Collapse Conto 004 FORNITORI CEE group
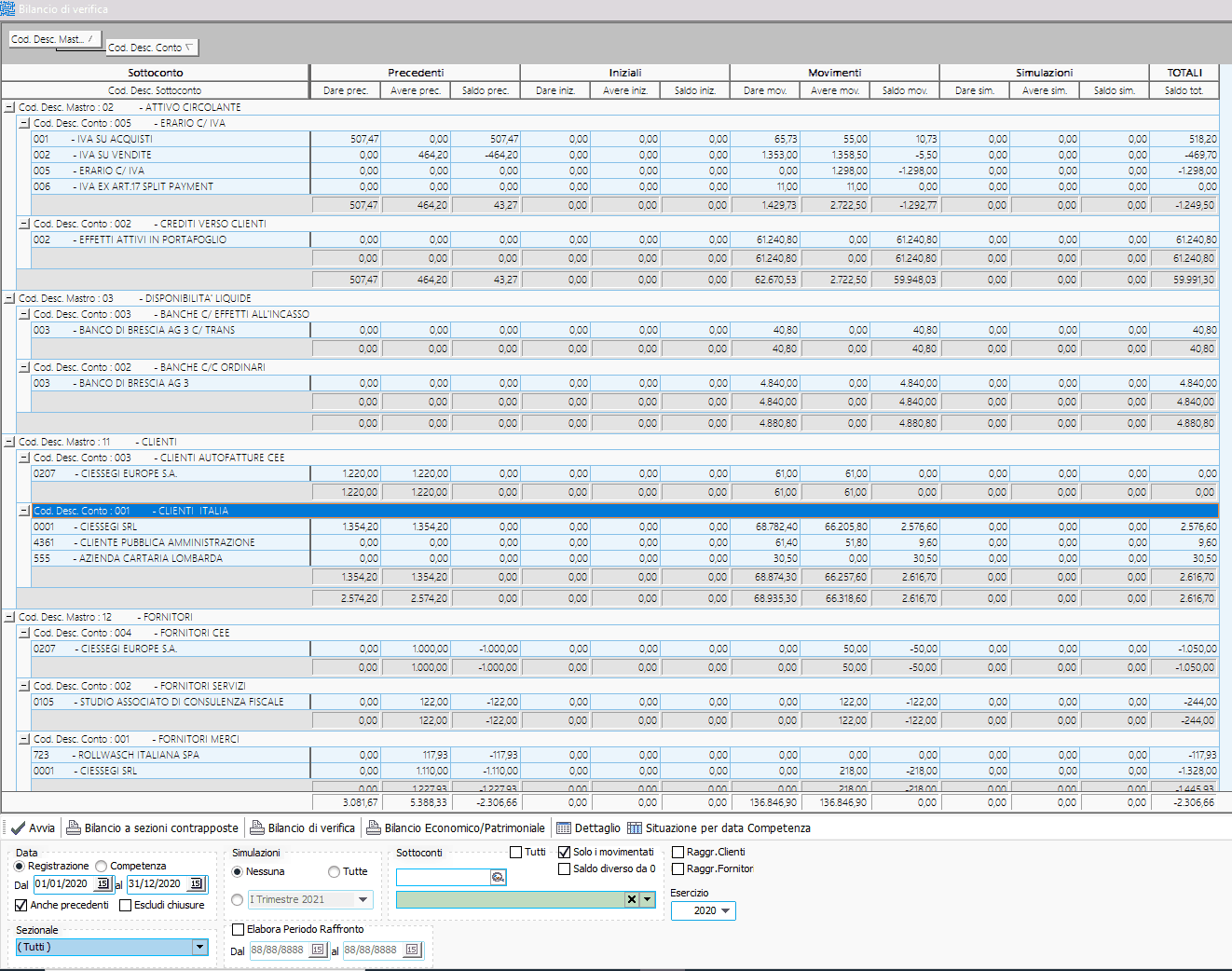Viewport: 1232px width, 971px height. click(24, 633)
